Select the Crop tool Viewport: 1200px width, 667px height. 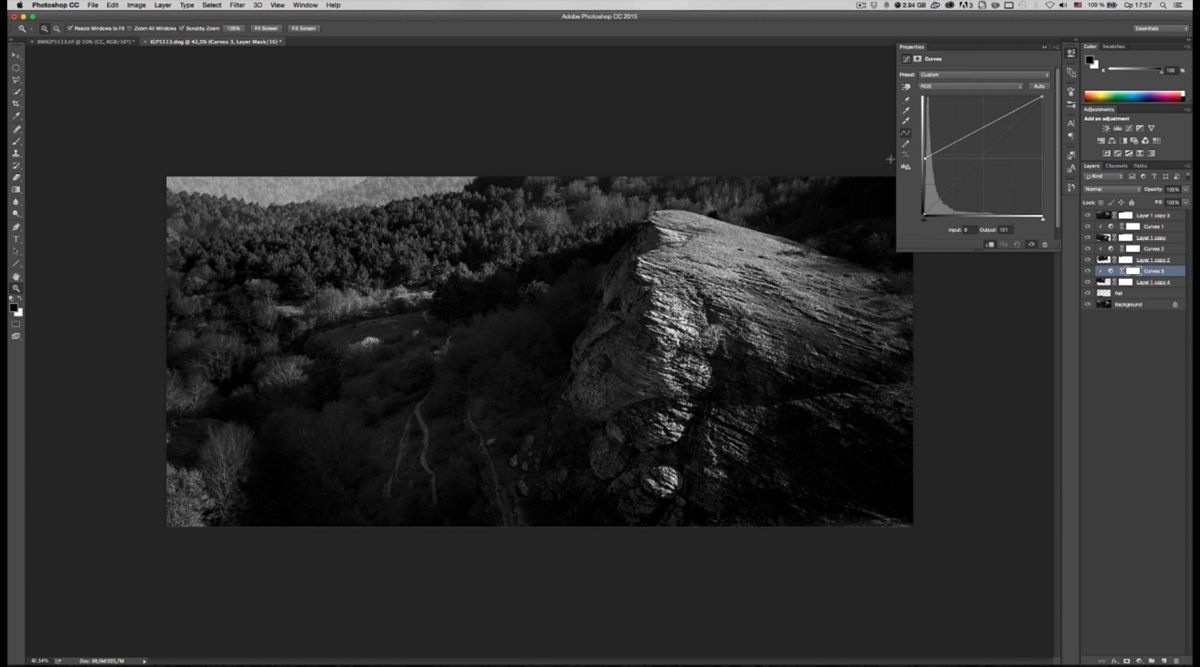pyautogui.click(x=16, y=104)
